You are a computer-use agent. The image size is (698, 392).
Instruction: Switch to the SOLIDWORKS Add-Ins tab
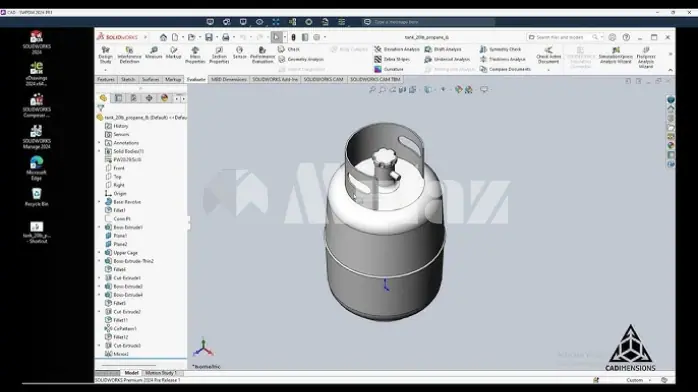click(275, 79)
